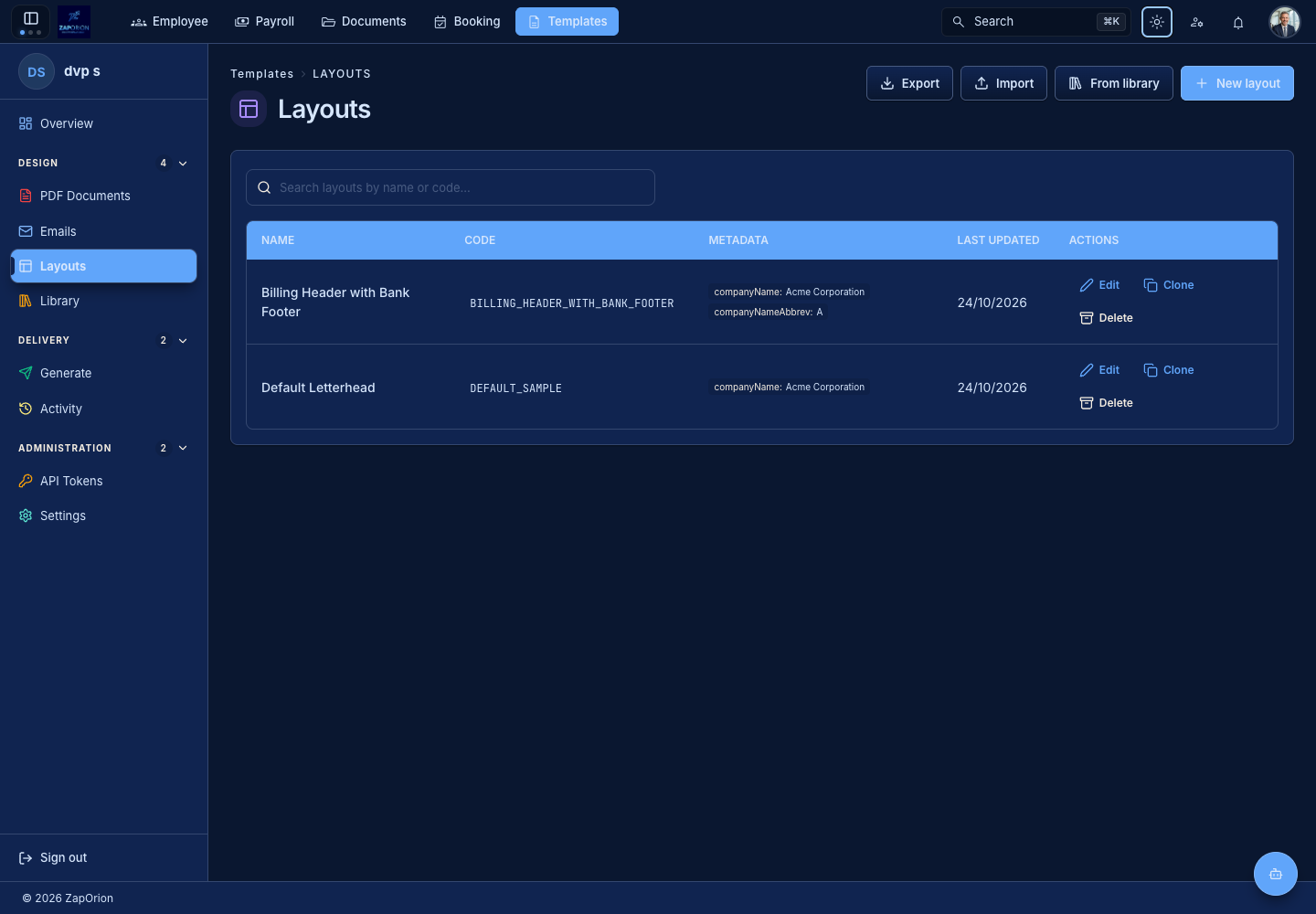Collapse the Design section
The image size is (1316, 914).
pyautogui.click(x=183, y=164)
